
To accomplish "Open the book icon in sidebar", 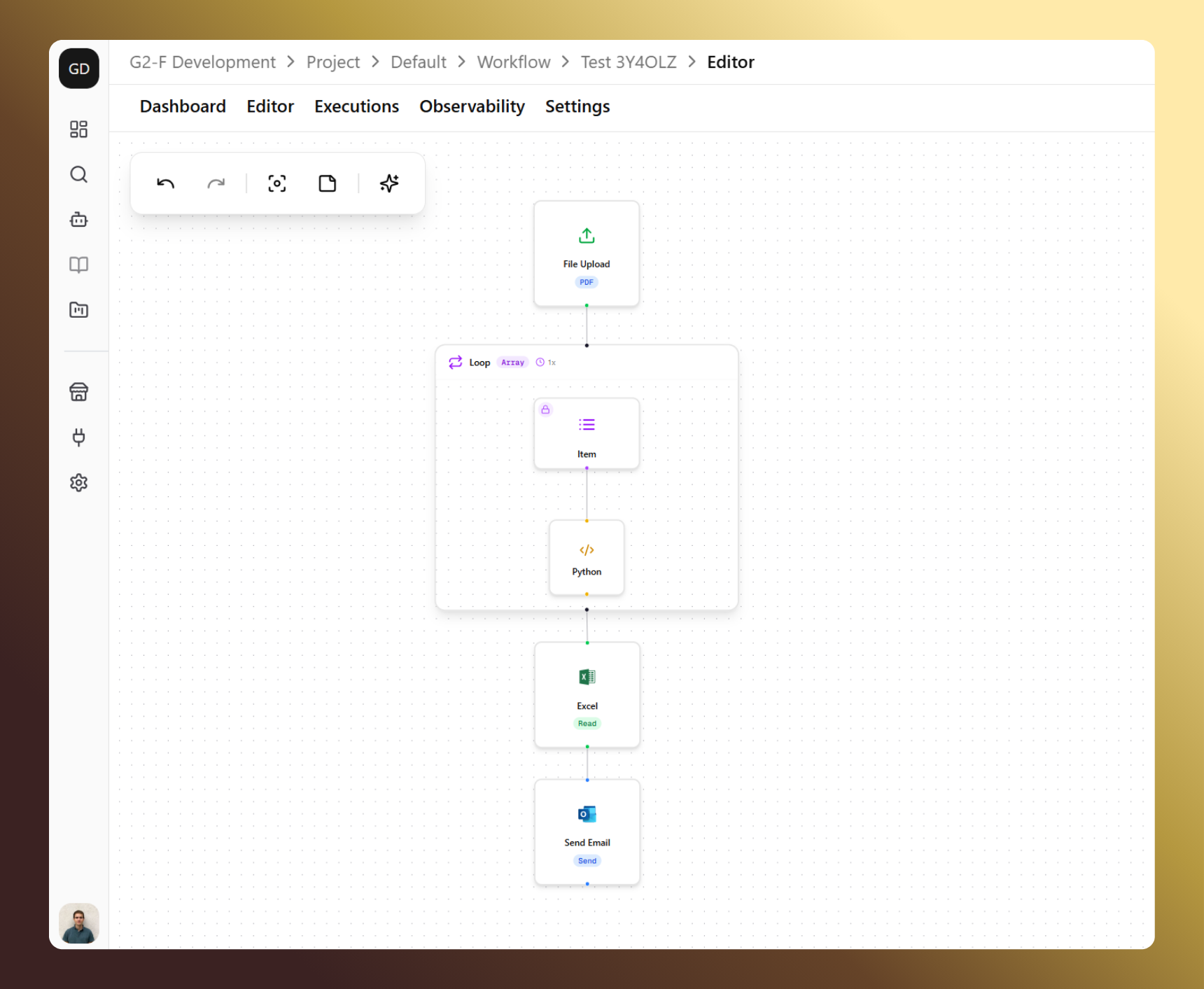I will [x=79, y=265].
